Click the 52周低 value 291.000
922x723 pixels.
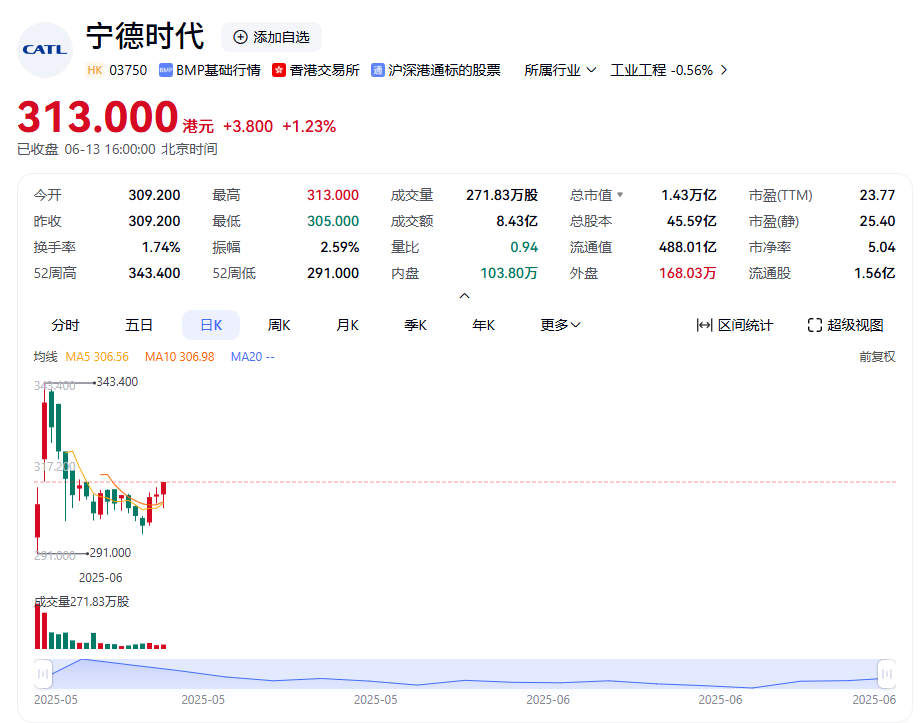[333, 273]
